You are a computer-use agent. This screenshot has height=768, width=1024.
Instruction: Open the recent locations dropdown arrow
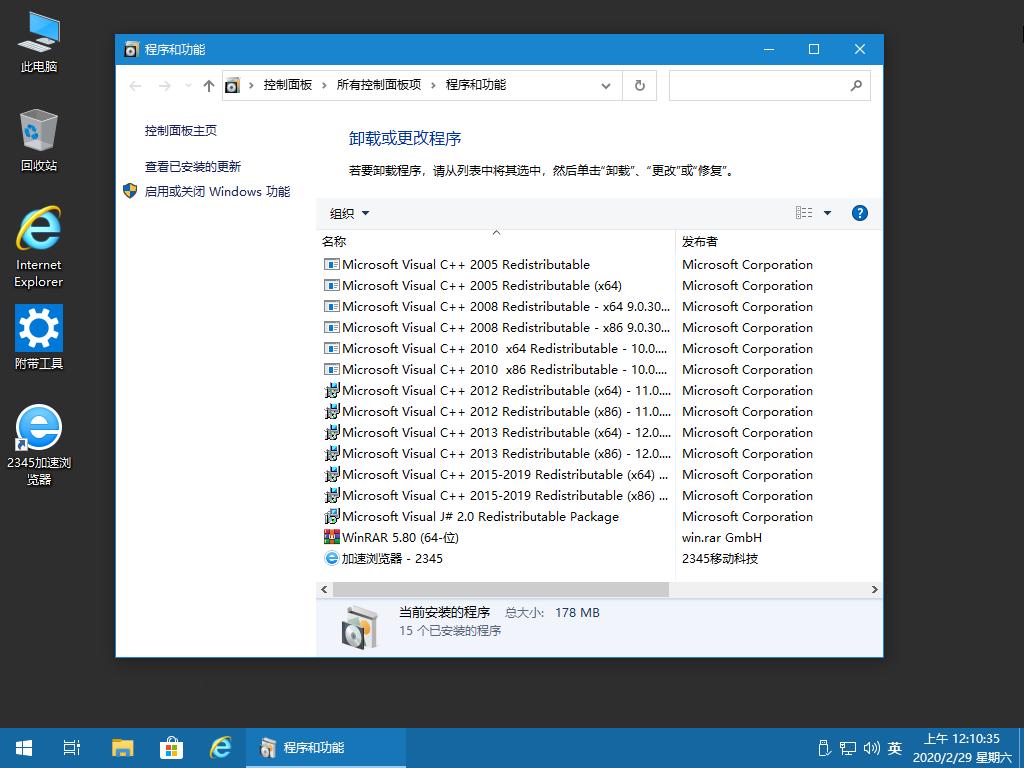click(x=188, y=86)
